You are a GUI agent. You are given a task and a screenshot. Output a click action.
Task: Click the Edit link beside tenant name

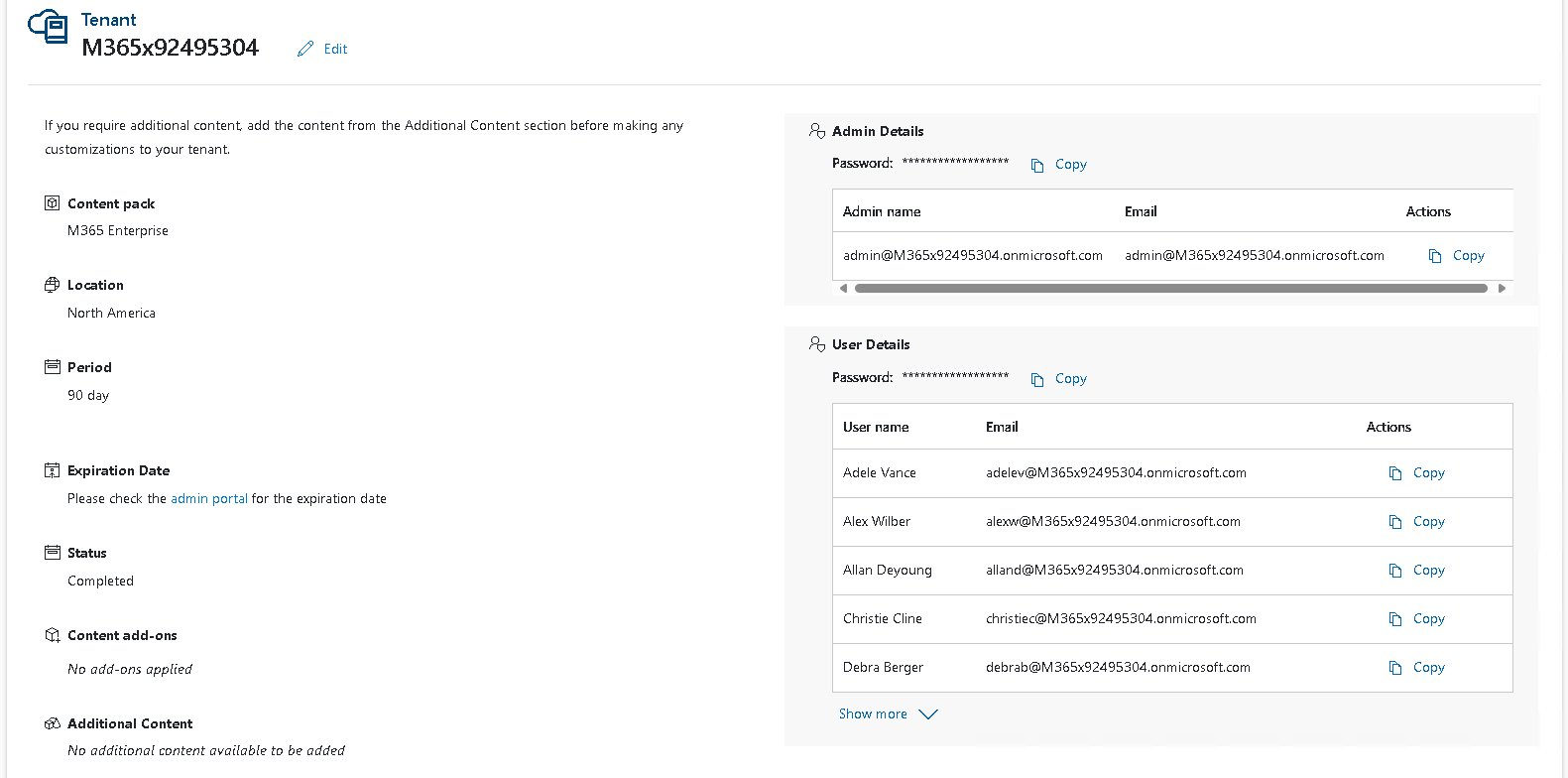335,49
